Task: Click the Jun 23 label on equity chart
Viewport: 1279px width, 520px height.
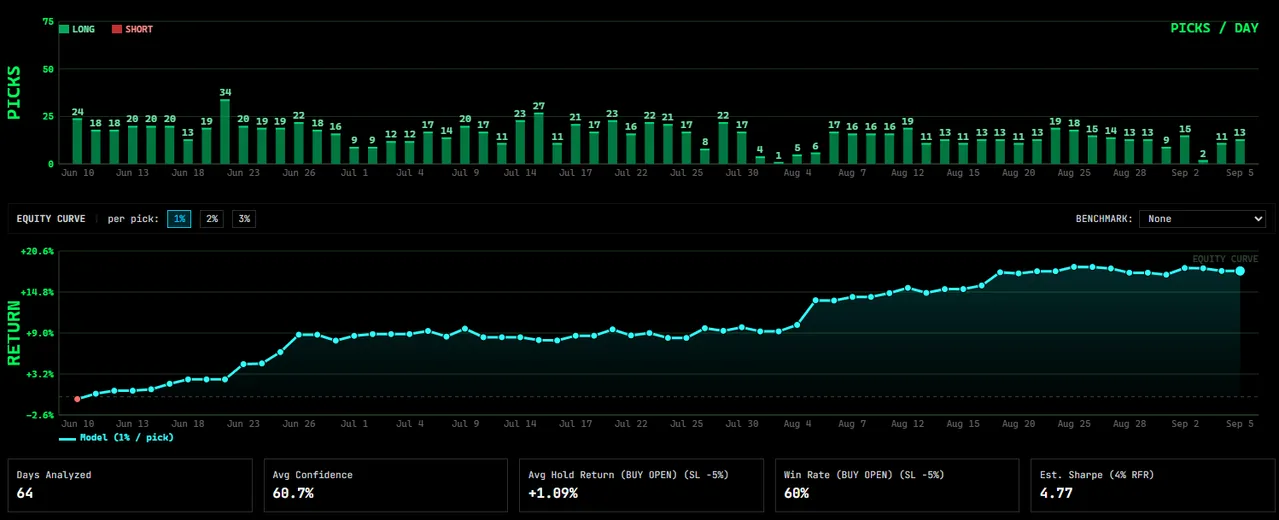Action: 243,424
